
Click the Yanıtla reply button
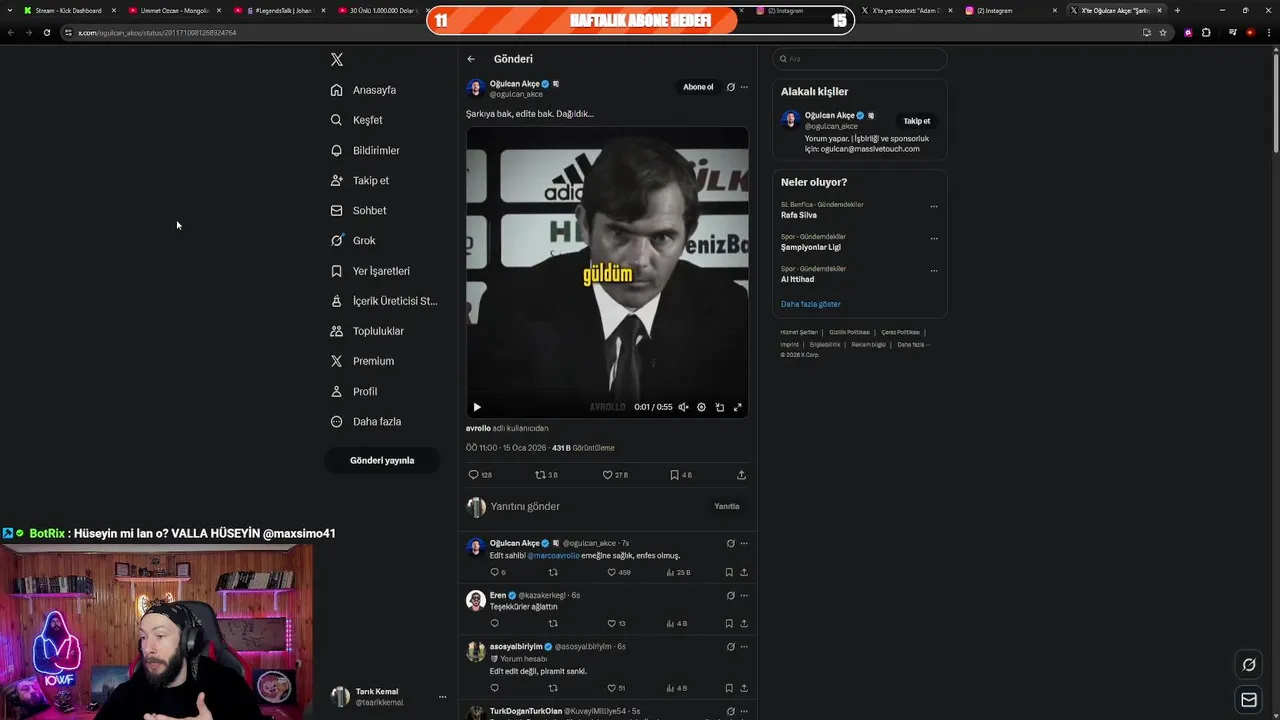click(x=727, y=507)
